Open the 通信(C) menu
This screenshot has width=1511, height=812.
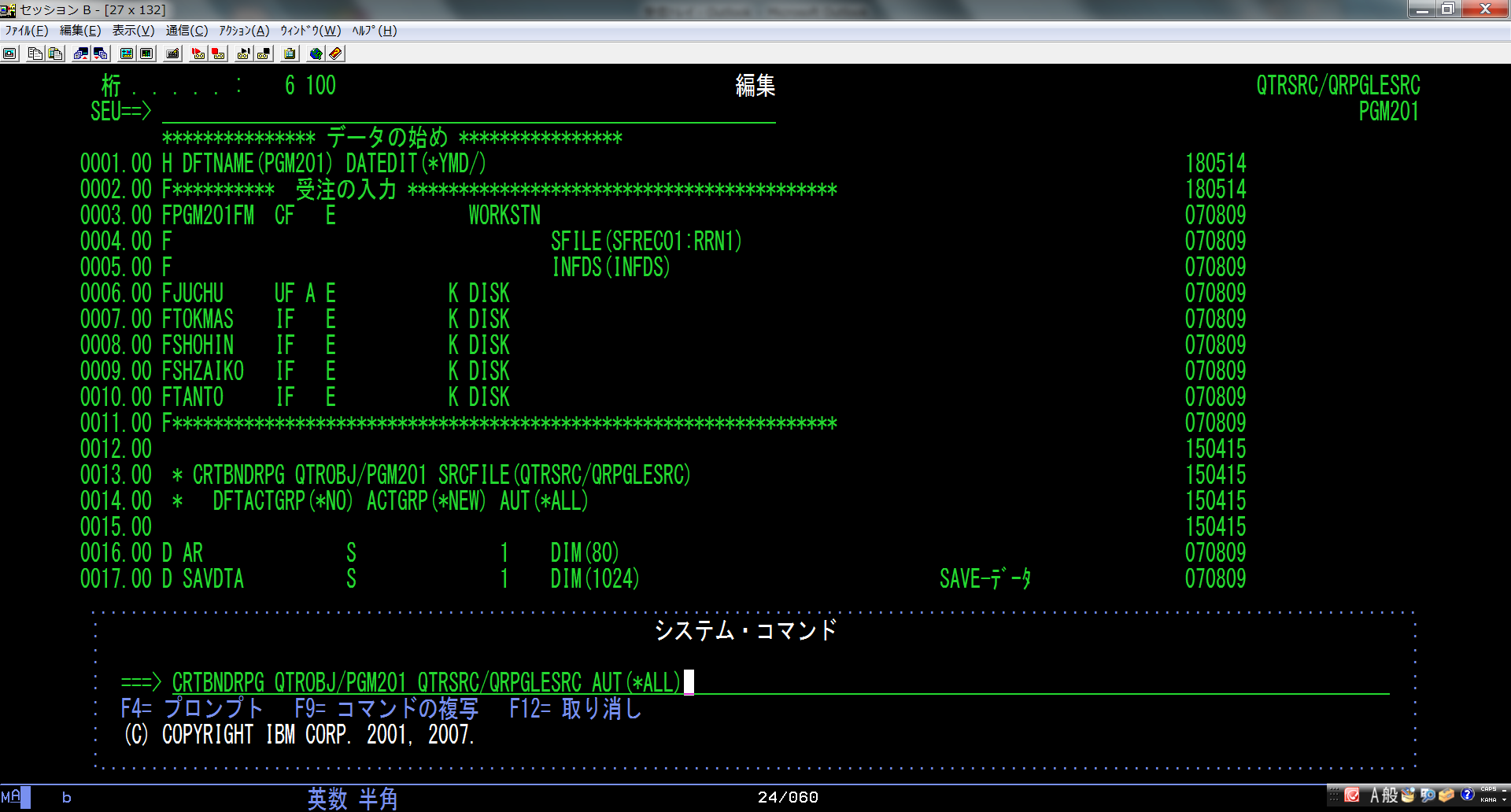[x=187, y=31]
